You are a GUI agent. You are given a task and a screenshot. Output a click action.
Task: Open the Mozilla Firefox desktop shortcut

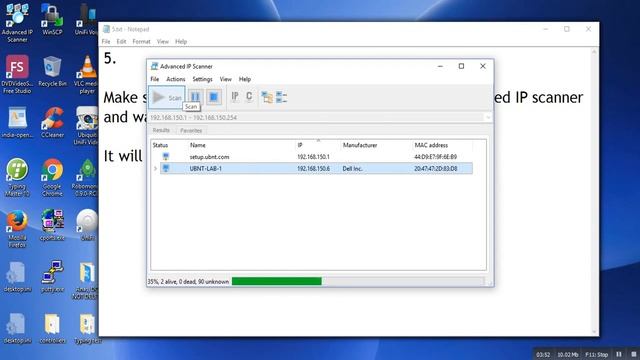(17, 229)
